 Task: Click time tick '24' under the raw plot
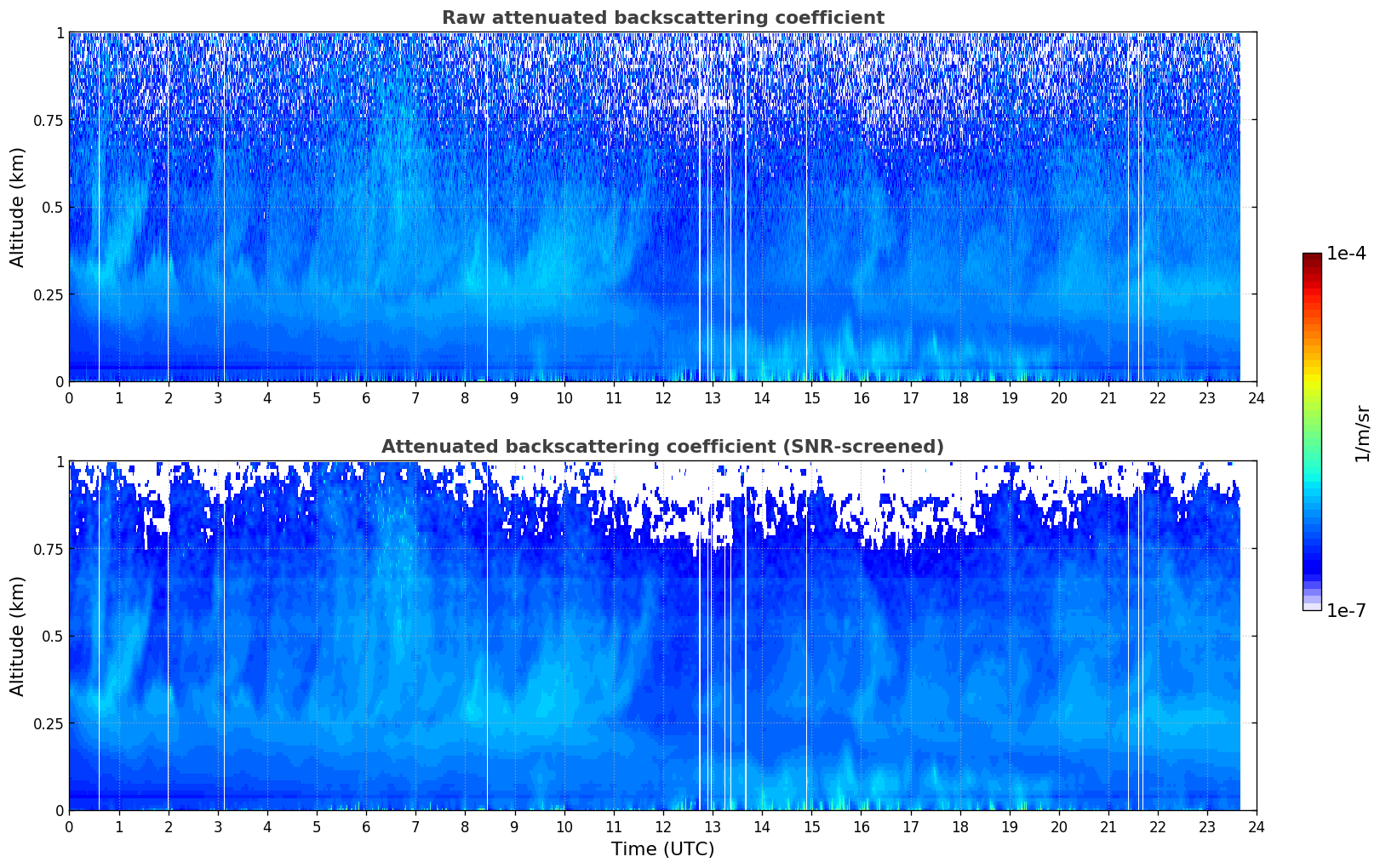[1257, 397]
